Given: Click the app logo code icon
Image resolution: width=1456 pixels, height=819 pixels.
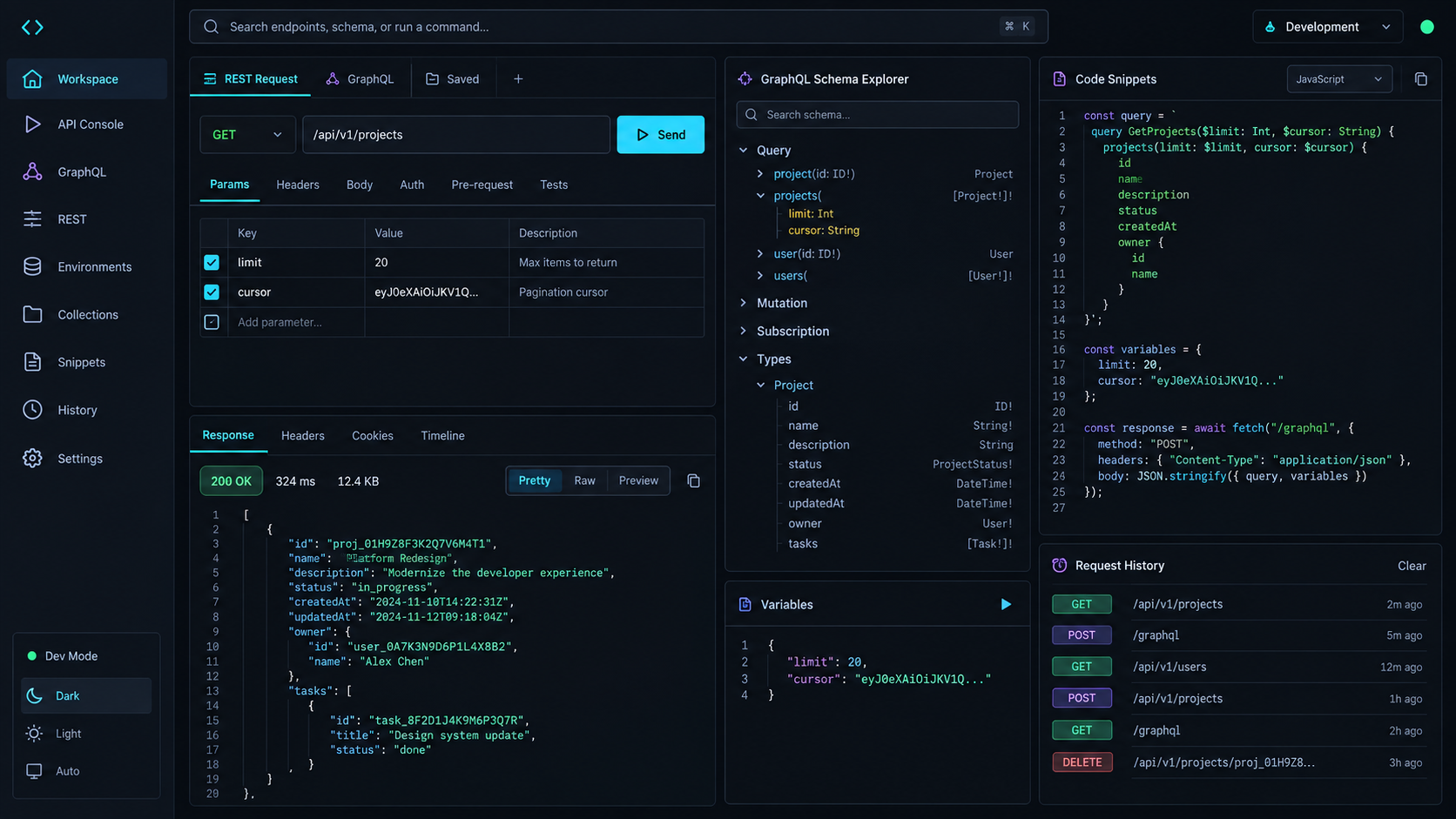Looking at the screenshot, I should pyautogui.click(x=32, y=27).
